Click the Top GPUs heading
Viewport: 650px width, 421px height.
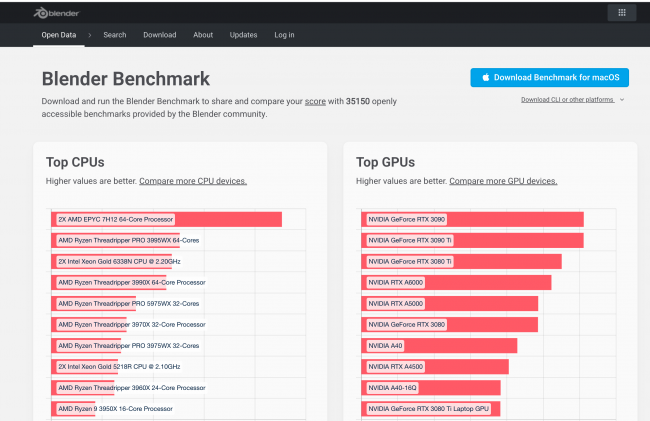click(386, 162)
